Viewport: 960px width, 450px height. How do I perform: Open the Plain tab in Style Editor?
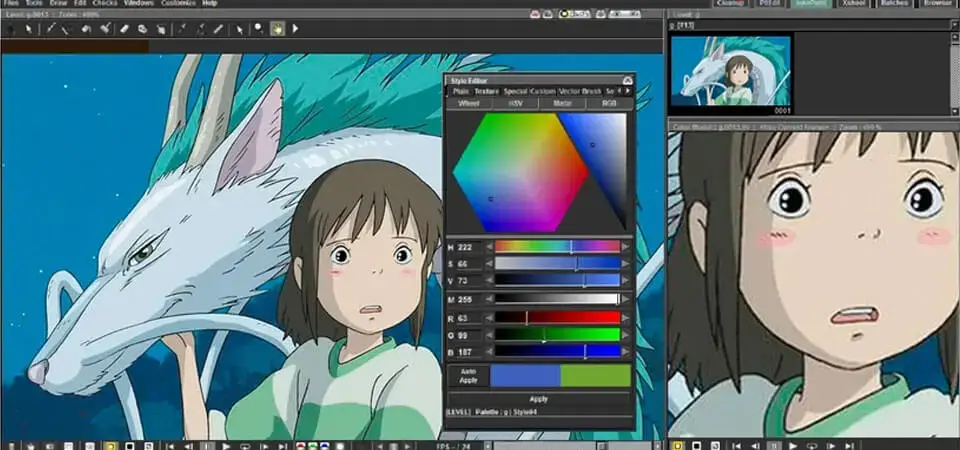pos(461,91)
